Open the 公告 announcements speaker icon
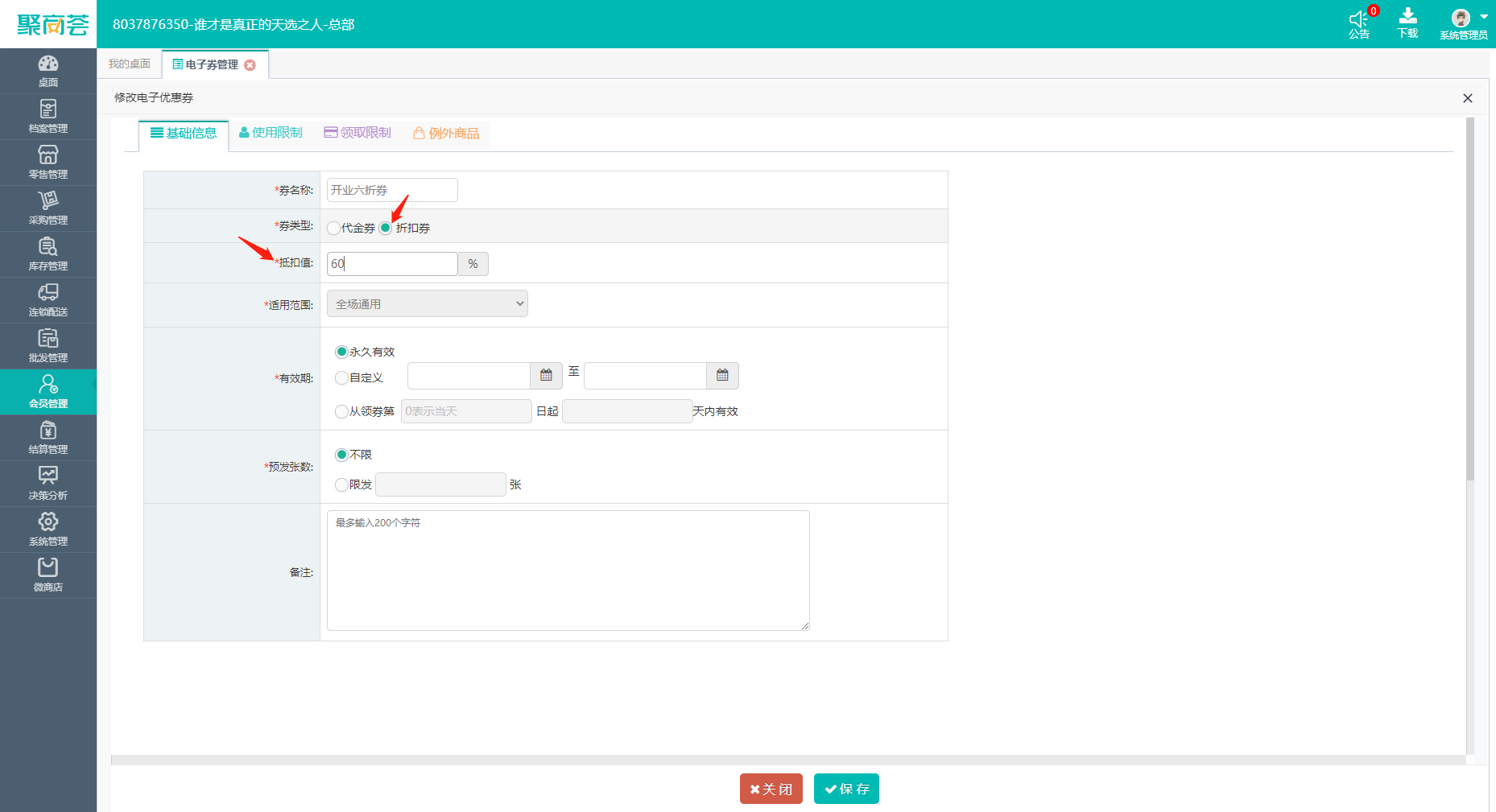The image size is (1496, 812). coord(1359,23)
